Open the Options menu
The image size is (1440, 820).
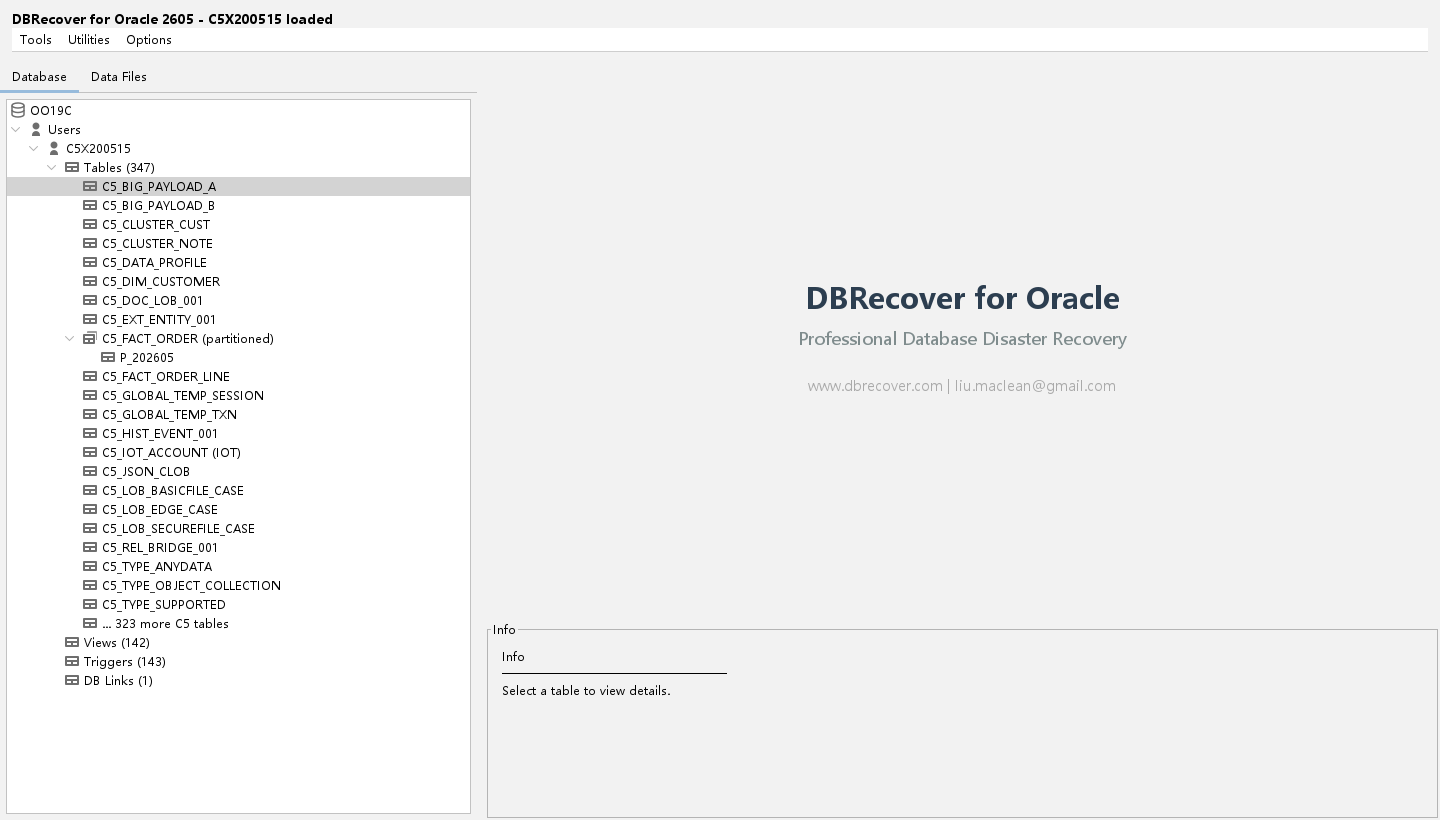pos(149,40)
